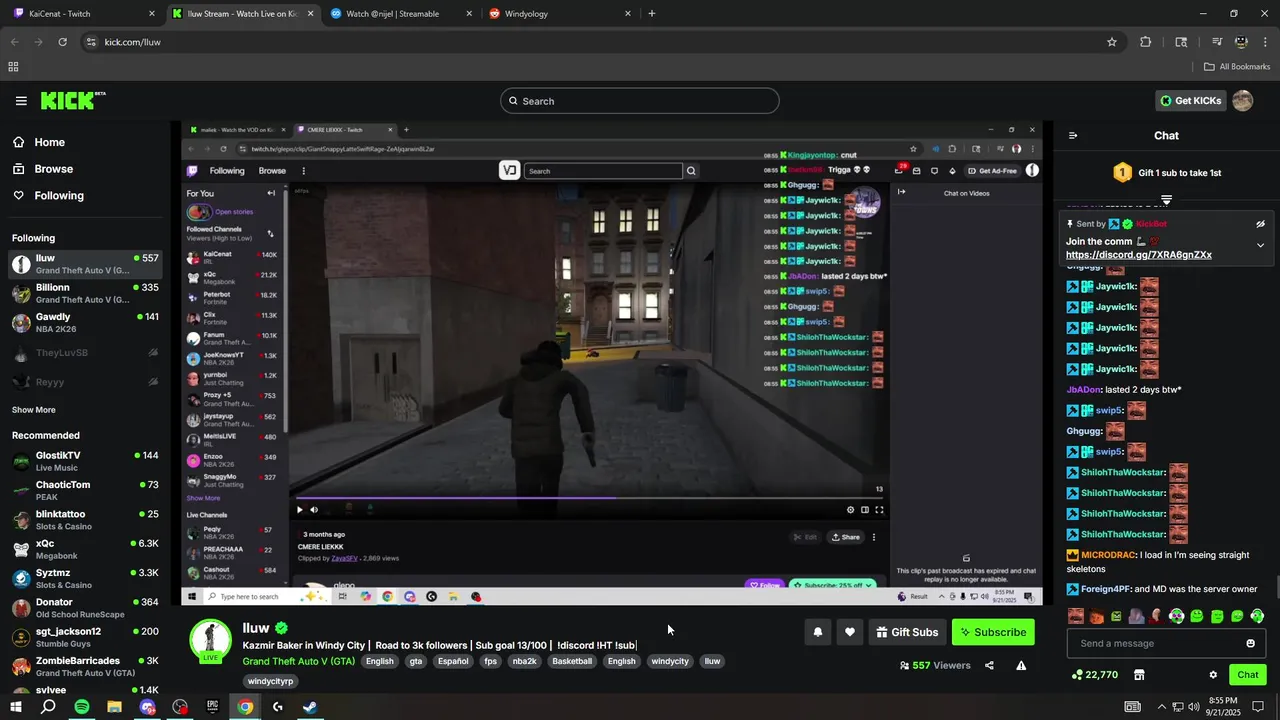Open All Bookmarks folder
The image size is (1280, 720).
point(1237,67)
